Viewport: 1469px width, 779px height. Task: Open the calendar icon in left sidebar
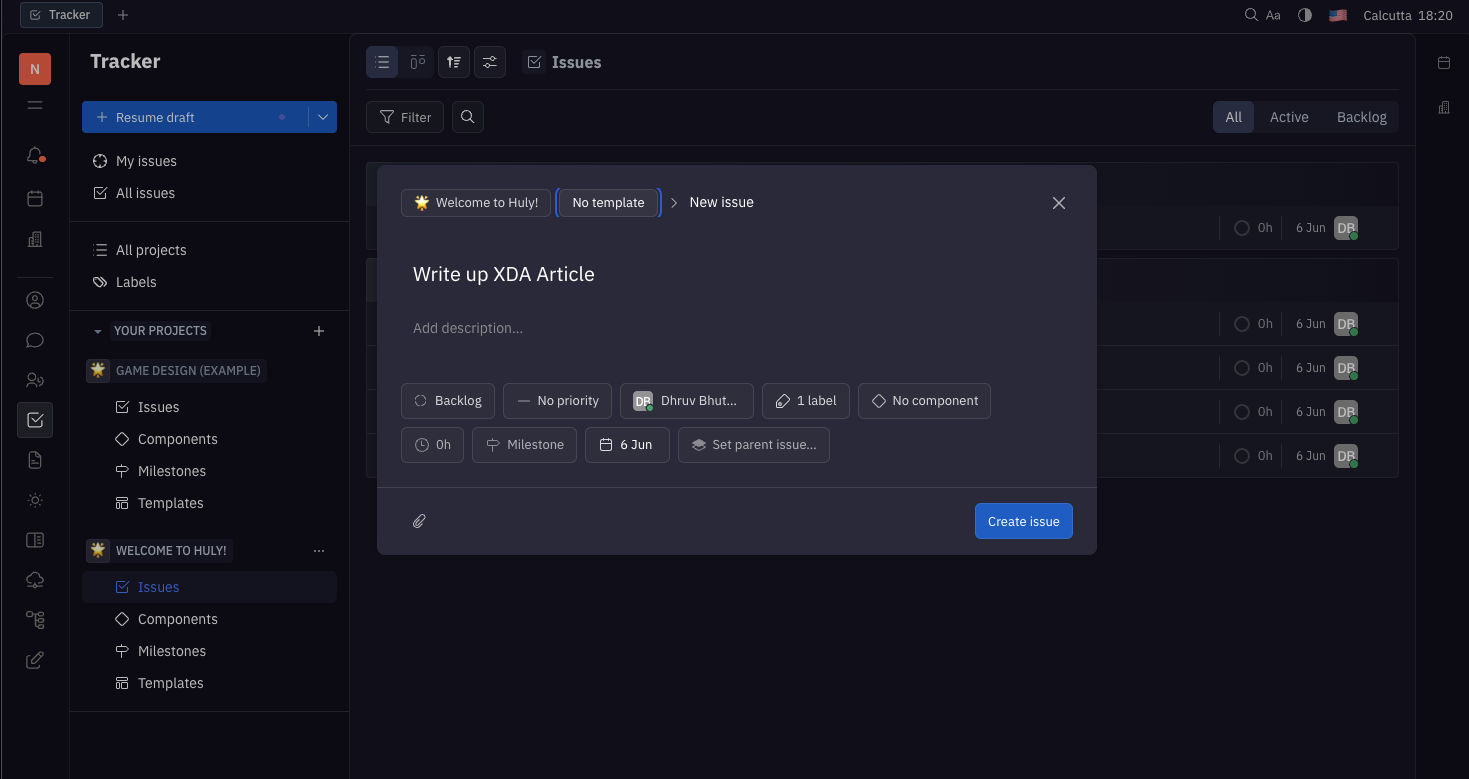click(35, 198)
